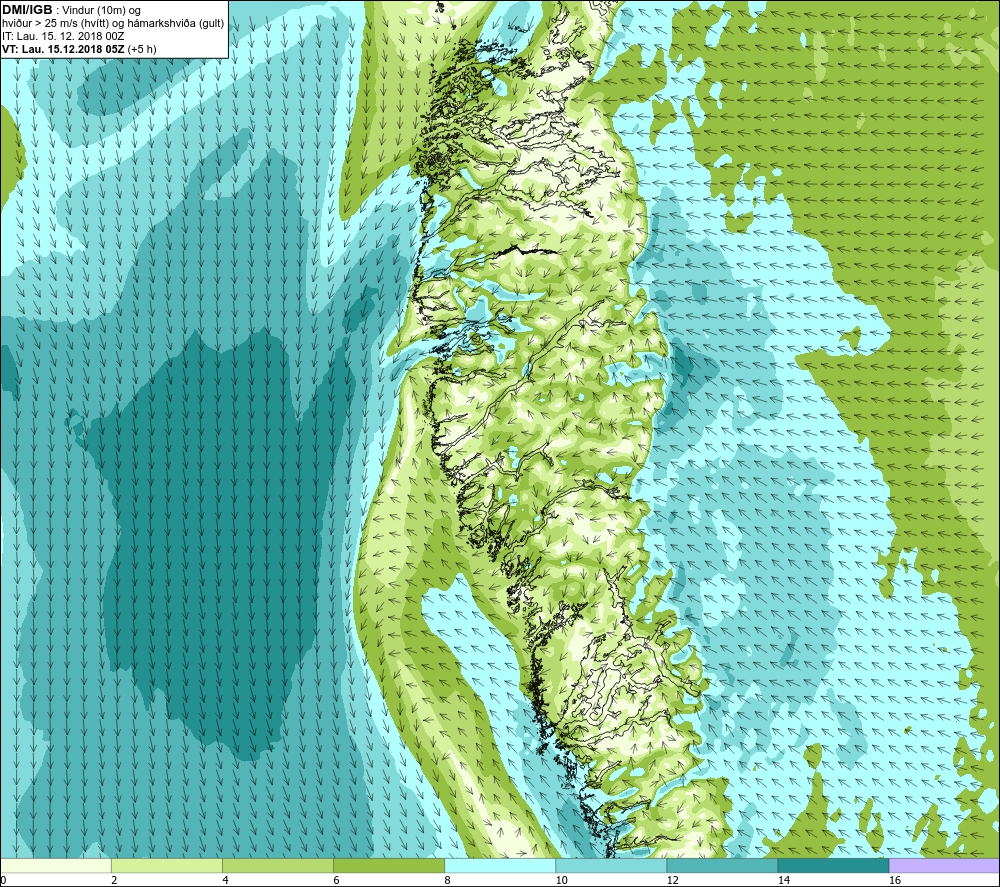1000x887 pixels.
Task: Click the 'hviður > 25 m/s' legend line
Action: [x=113, y=24]
